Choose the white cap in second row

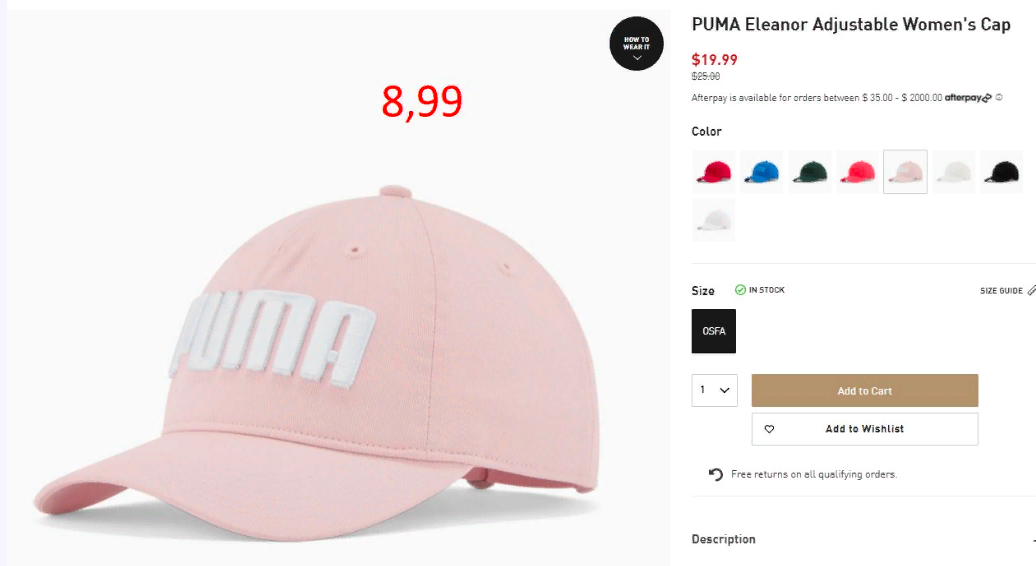714,220
